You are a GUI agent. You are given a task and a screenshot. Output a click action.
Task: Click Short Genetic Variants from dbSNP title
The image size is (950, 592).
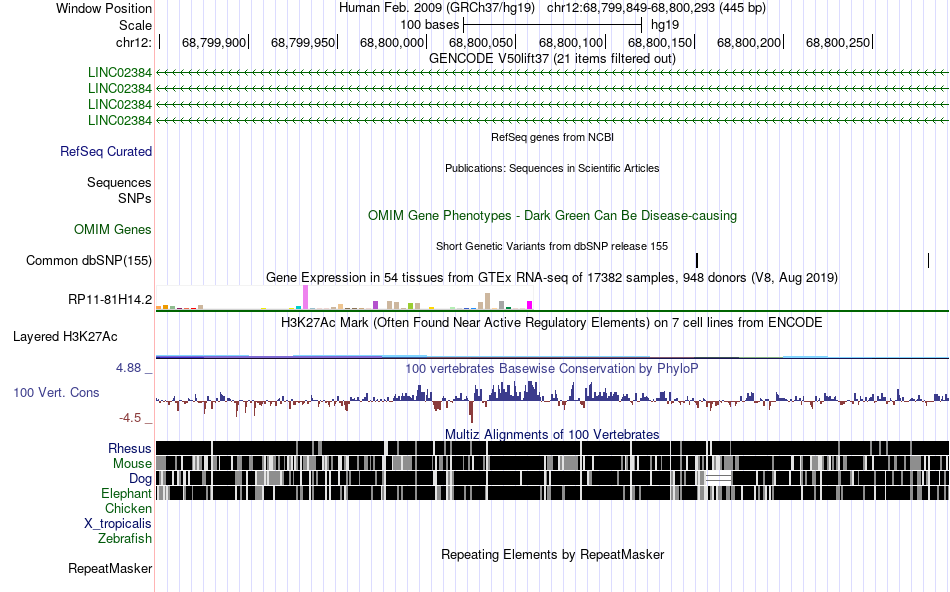pyautogui.click(x=552, y=247)
